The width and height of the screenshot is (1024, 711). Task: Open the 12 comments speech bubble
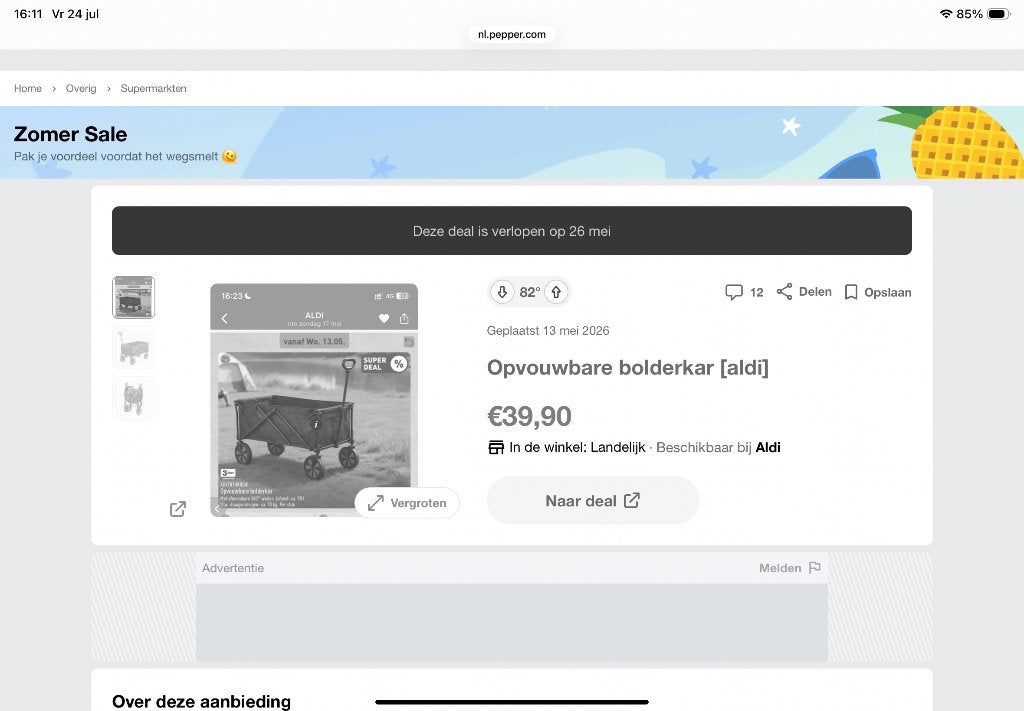tap(744, 292)
